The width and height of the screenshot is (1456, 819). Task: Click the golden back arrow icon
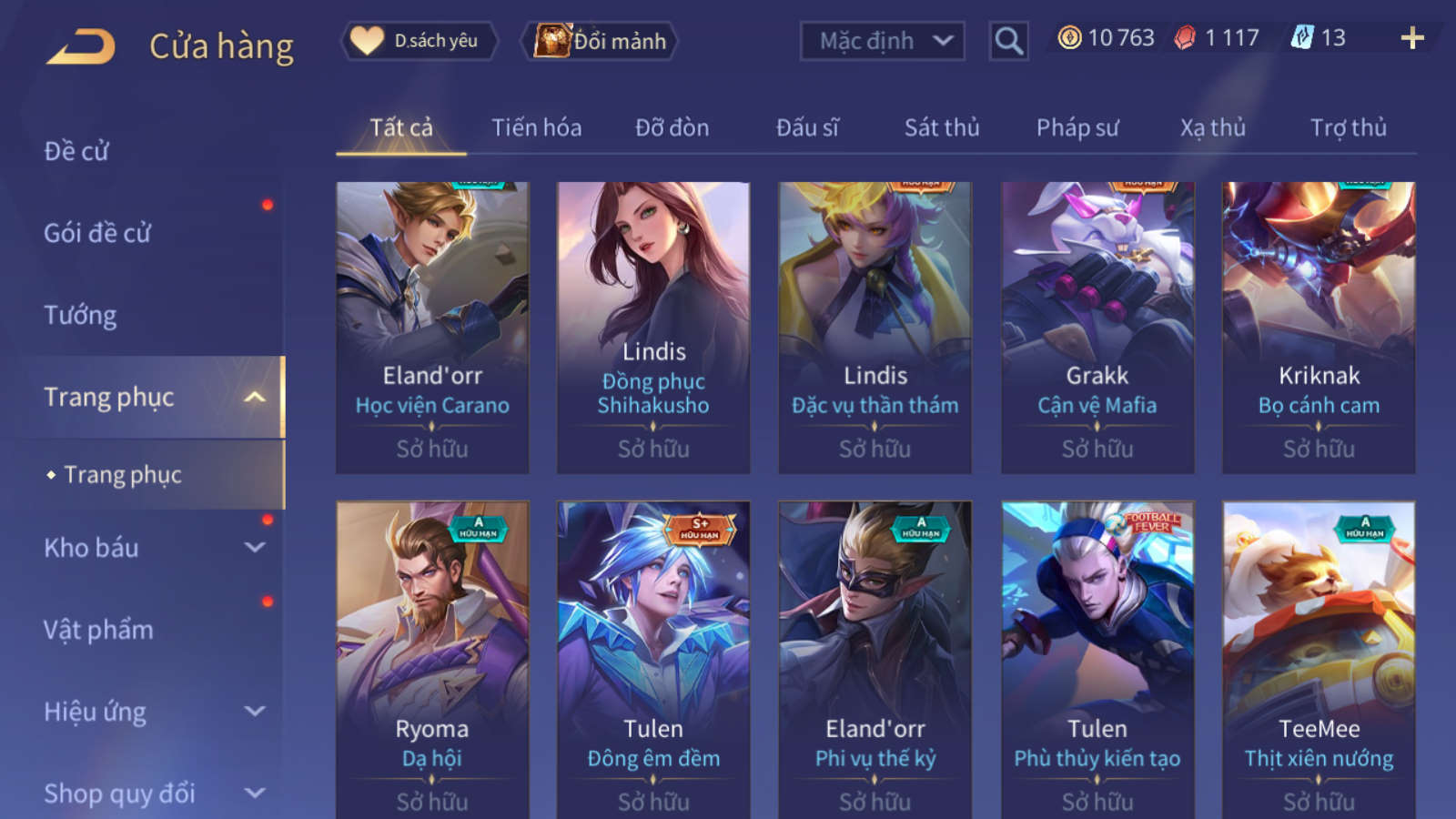[81, 45]
